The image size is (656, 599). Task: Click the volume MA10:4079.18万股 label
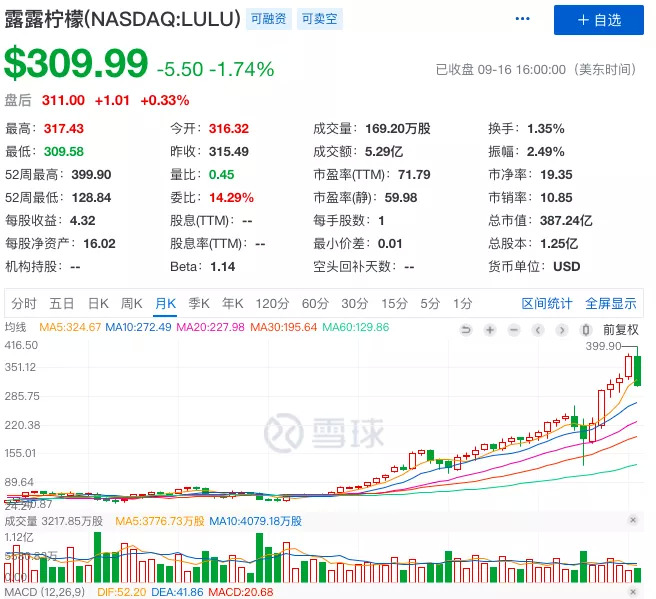tap(255, 521)
